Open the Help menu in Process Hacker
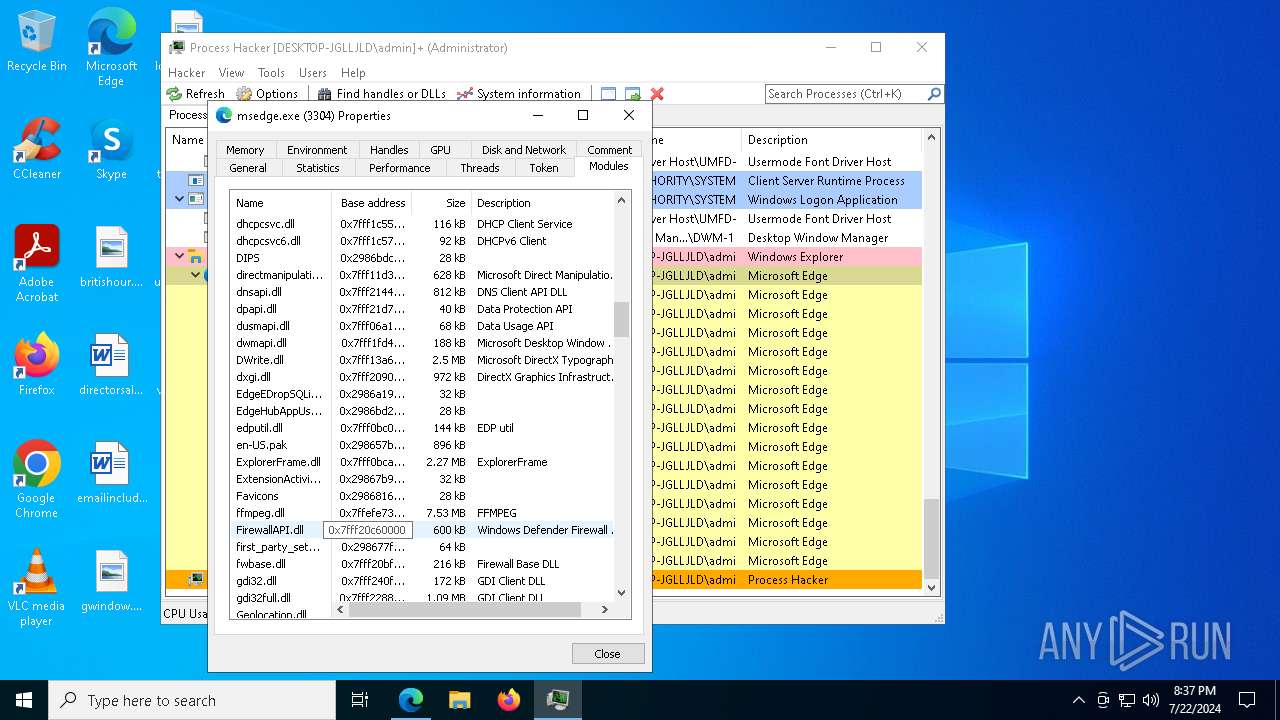Viewport: 1280px width, 720px height. pos(353,73)
